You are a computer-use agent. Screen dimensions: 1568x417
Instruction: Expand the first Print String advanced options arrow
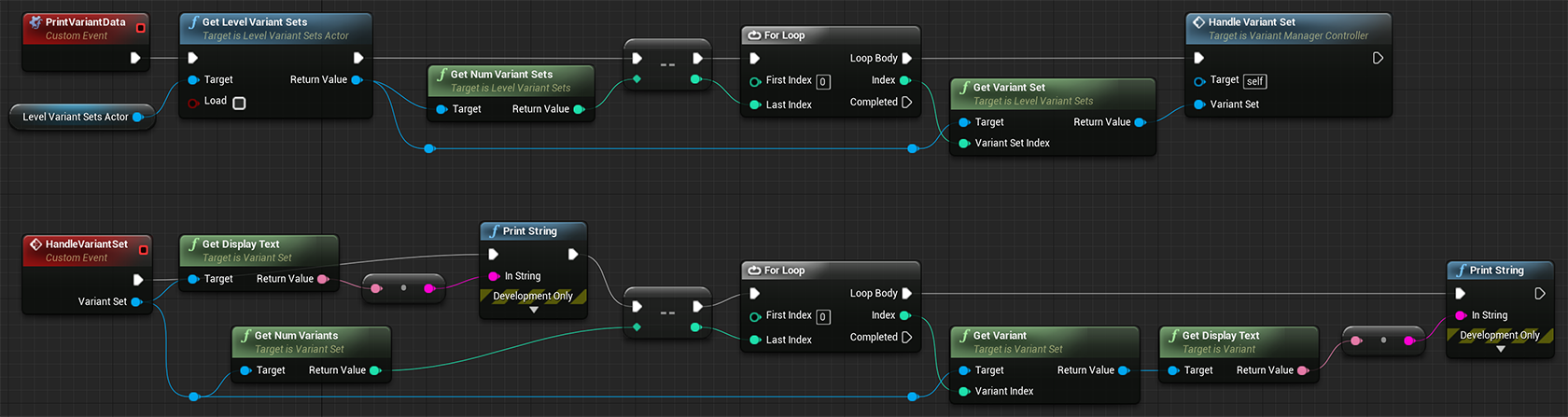[534, 310]
